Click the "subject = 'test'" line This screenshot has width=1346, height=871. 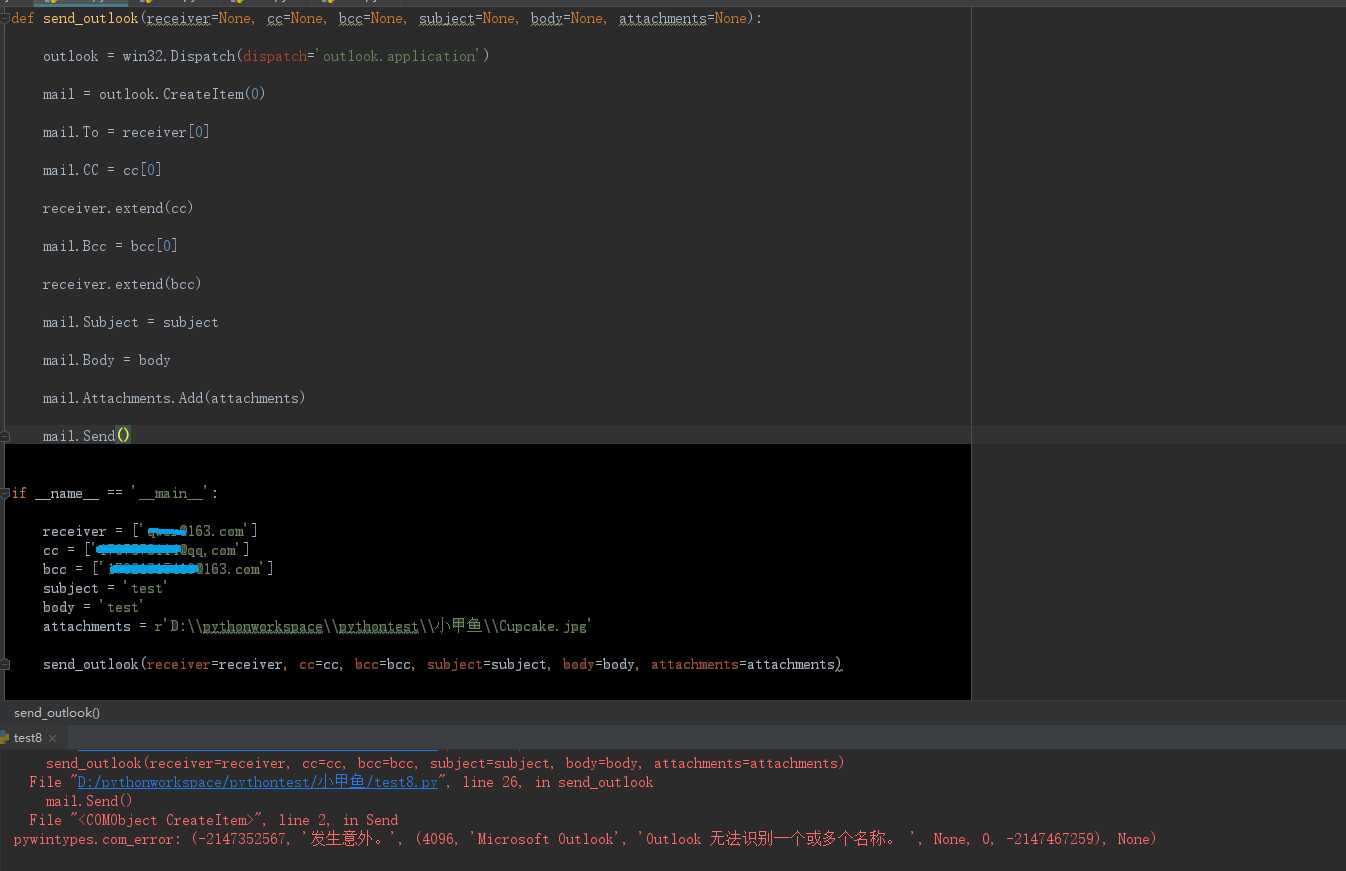click(103, 588)
